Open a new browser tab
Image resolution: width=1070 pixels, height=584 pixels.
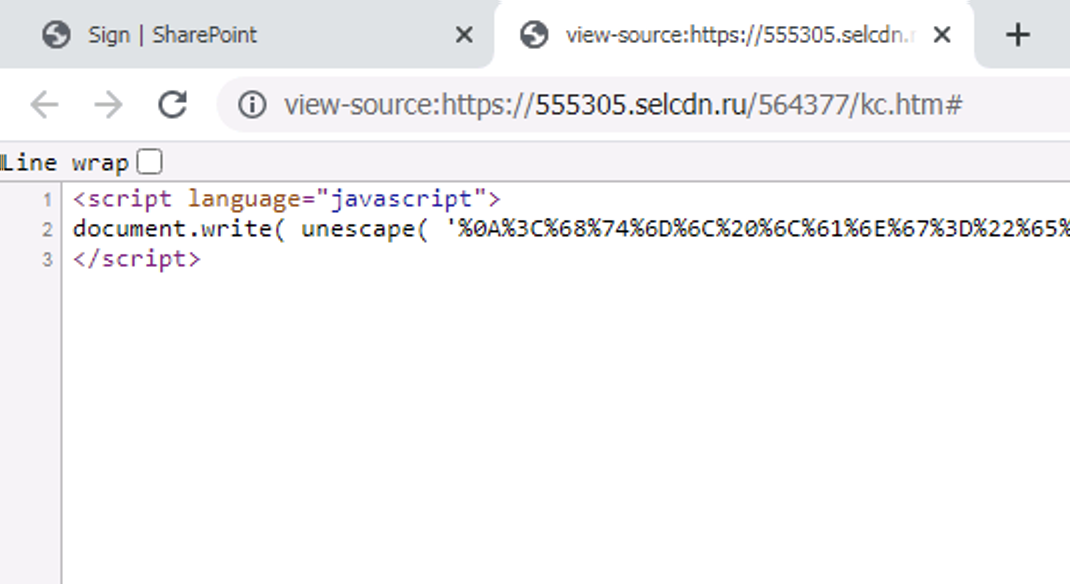(x=1017, y=34)
